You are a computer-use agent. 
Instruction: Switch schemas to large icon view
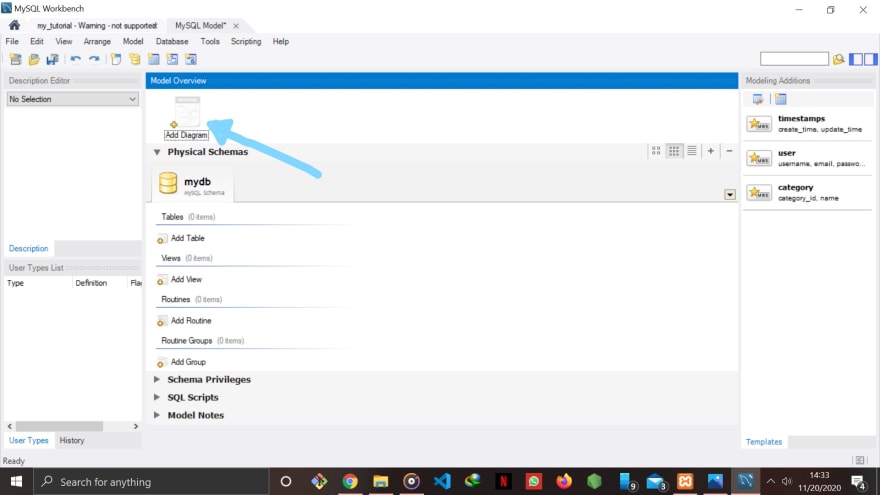click(656, 151)
